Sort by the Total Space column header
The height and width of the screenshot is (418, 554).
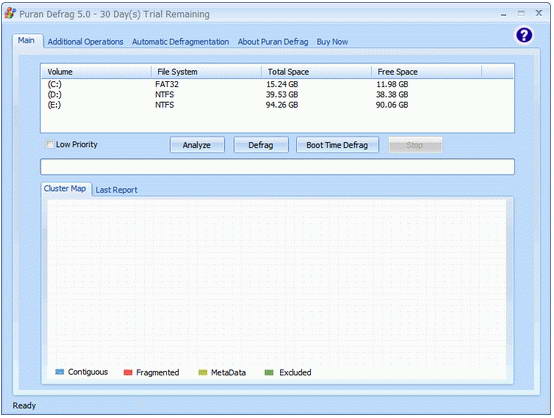(x=317, y=72)
